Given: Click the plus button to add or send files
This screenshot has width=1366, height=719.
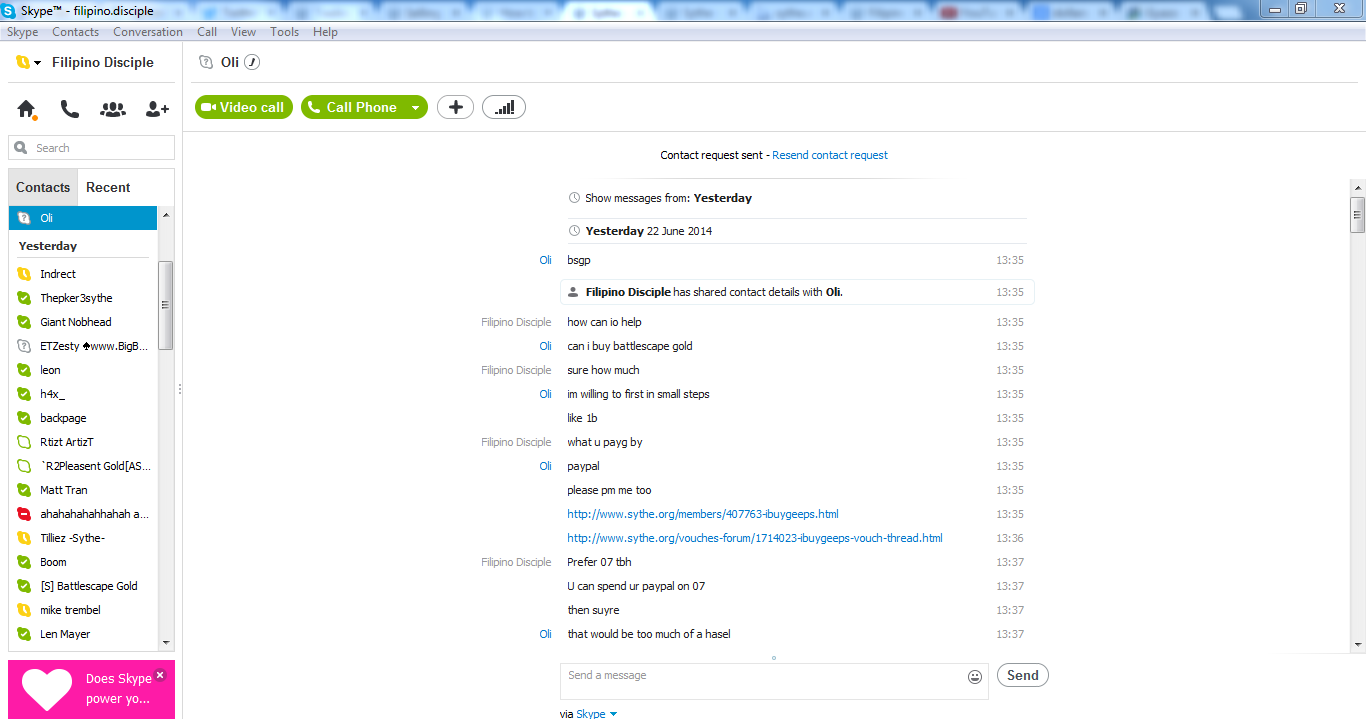Looking at the screenshot, I should tap(455, 107).
